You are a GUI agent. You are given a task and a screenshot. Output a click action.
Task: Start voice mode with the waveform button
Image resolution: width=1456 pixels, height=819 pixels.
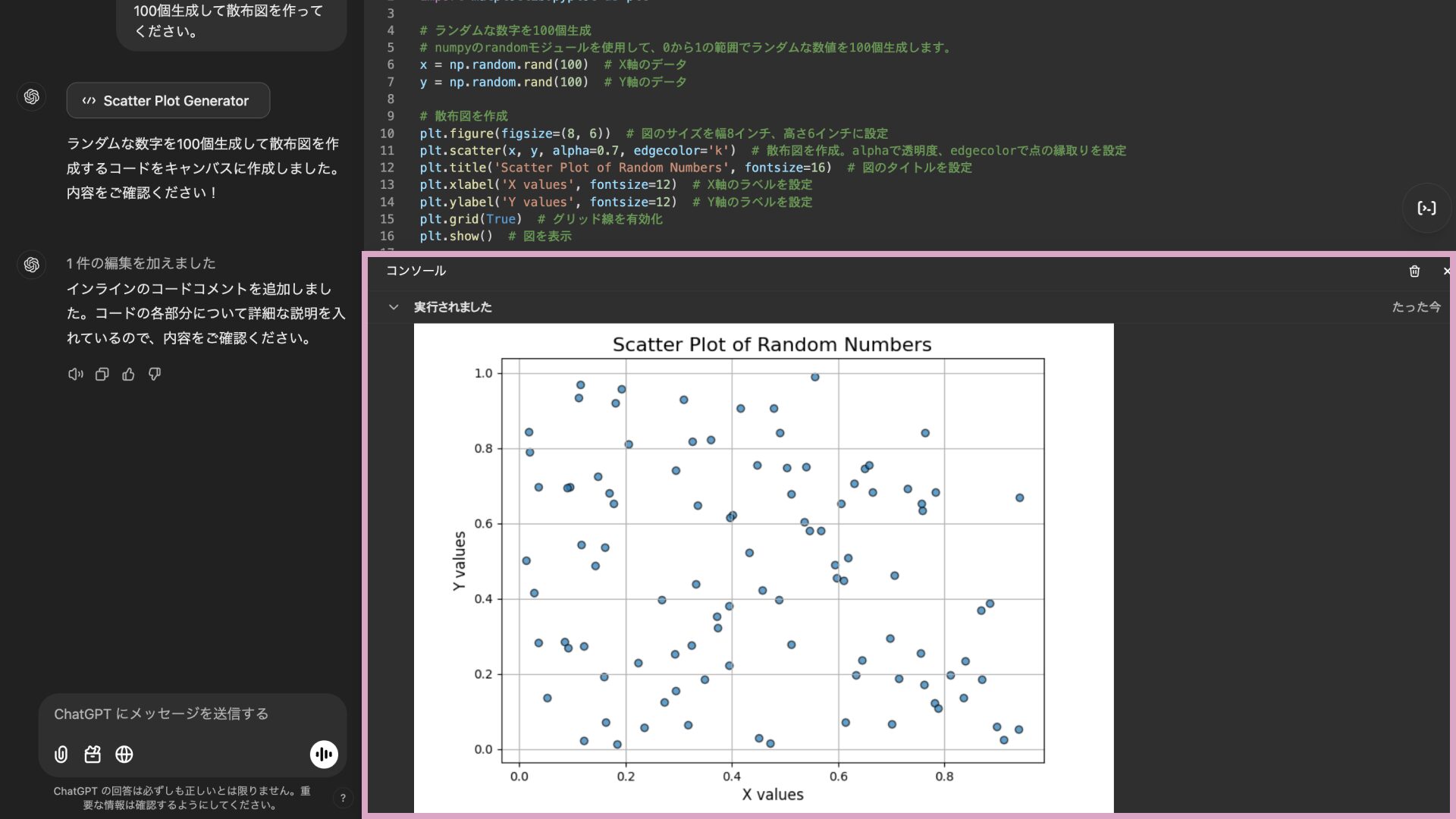coord(324,754)
